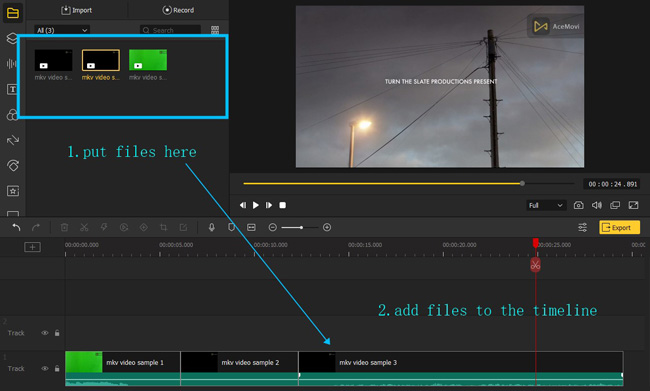Add a keyframe with diamond tool
Viewport: 650px width, 391px height.
(x=143, y=227)
